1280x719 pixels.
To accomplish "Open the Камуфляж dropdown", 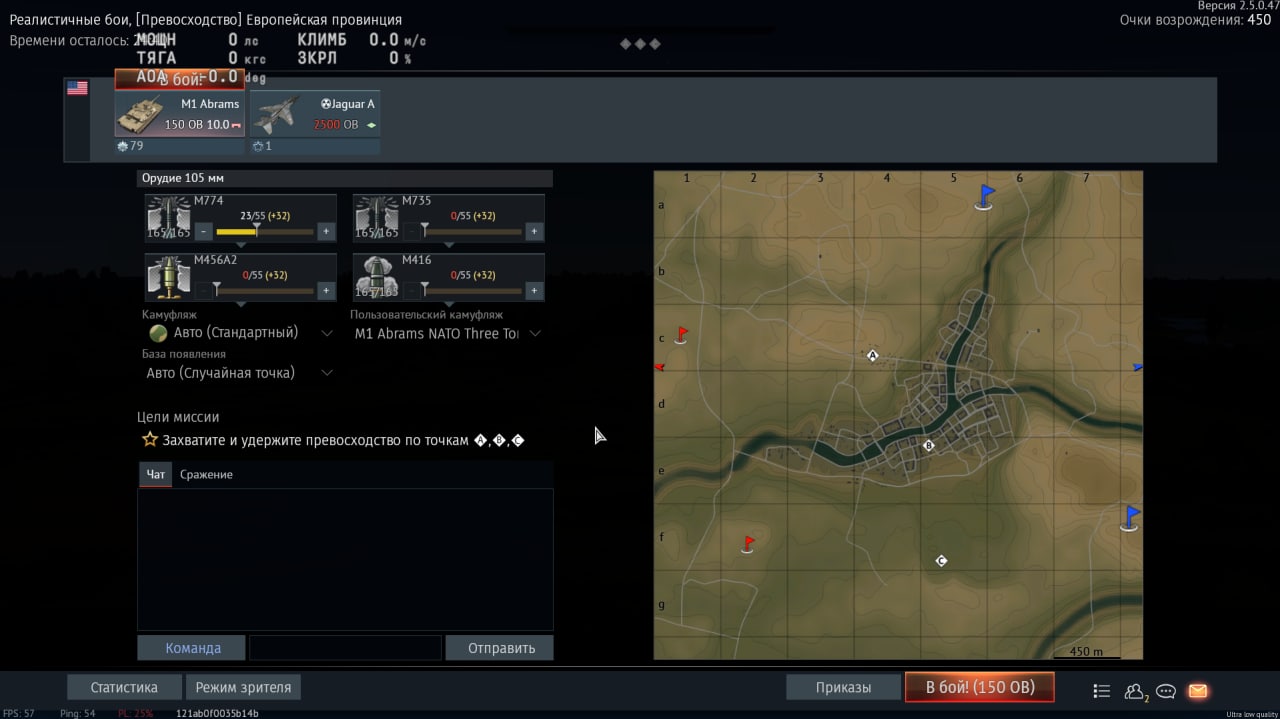I will [240, 333].
